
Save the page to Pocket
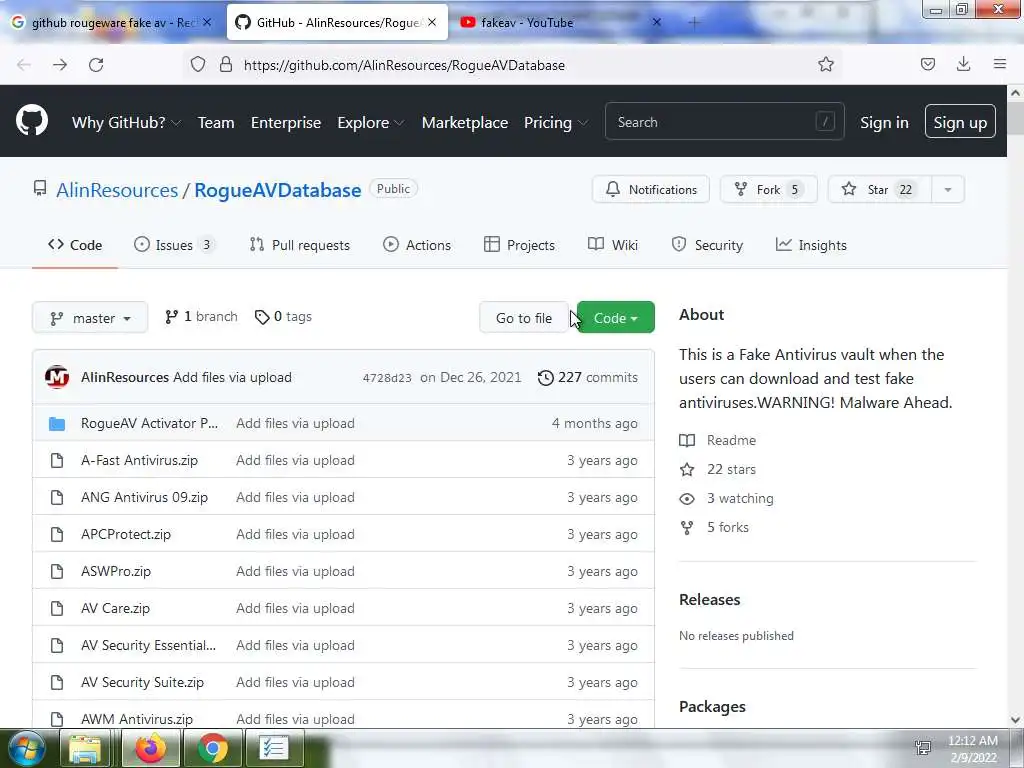tap(927, 64)
